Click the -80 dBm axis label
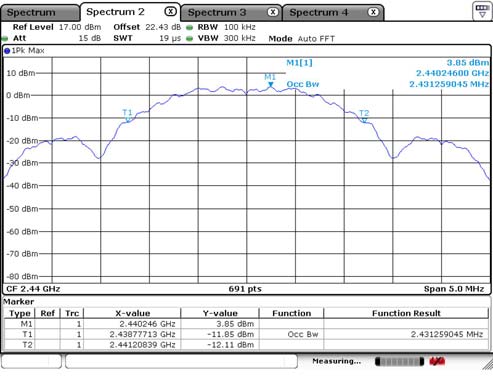The image size is (493, 383). click(x=22, y=276)
